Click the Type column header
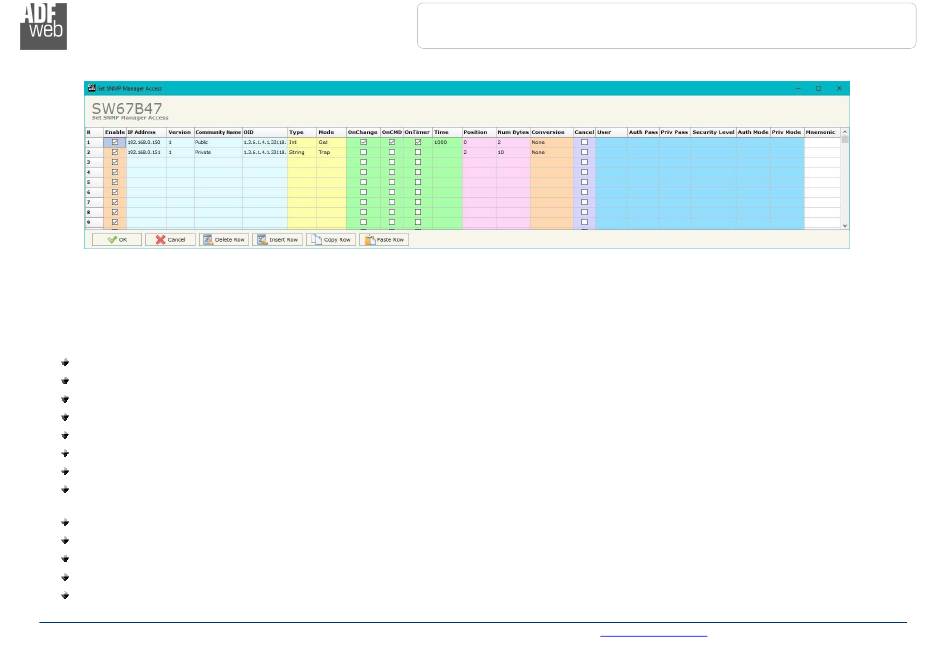 [302, 132]
